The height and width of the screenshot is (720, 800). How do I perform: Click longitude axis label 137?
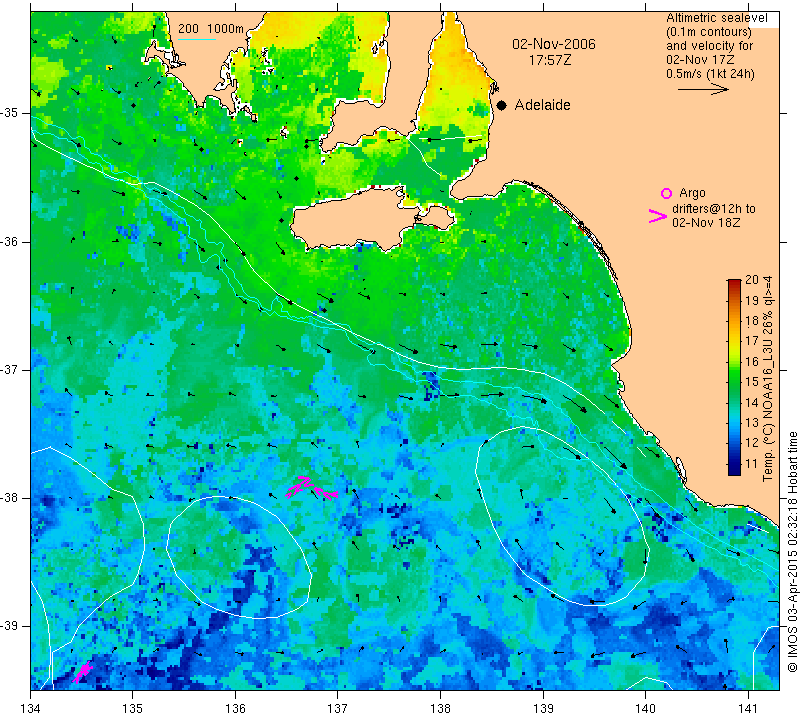[337, 709]
